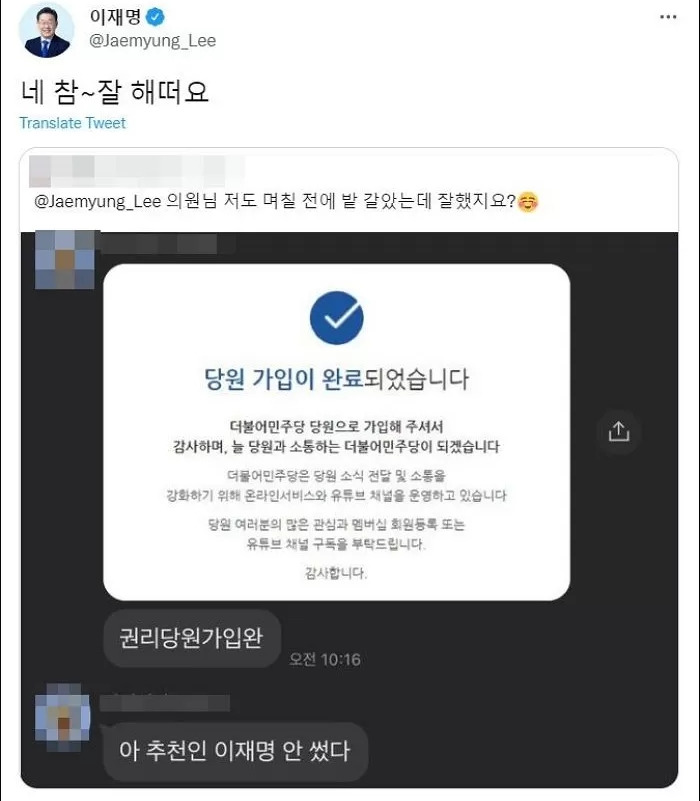
Task: Open the blurred quoted tweet author name
Action: pyautogui.click(x=136, y=171)
